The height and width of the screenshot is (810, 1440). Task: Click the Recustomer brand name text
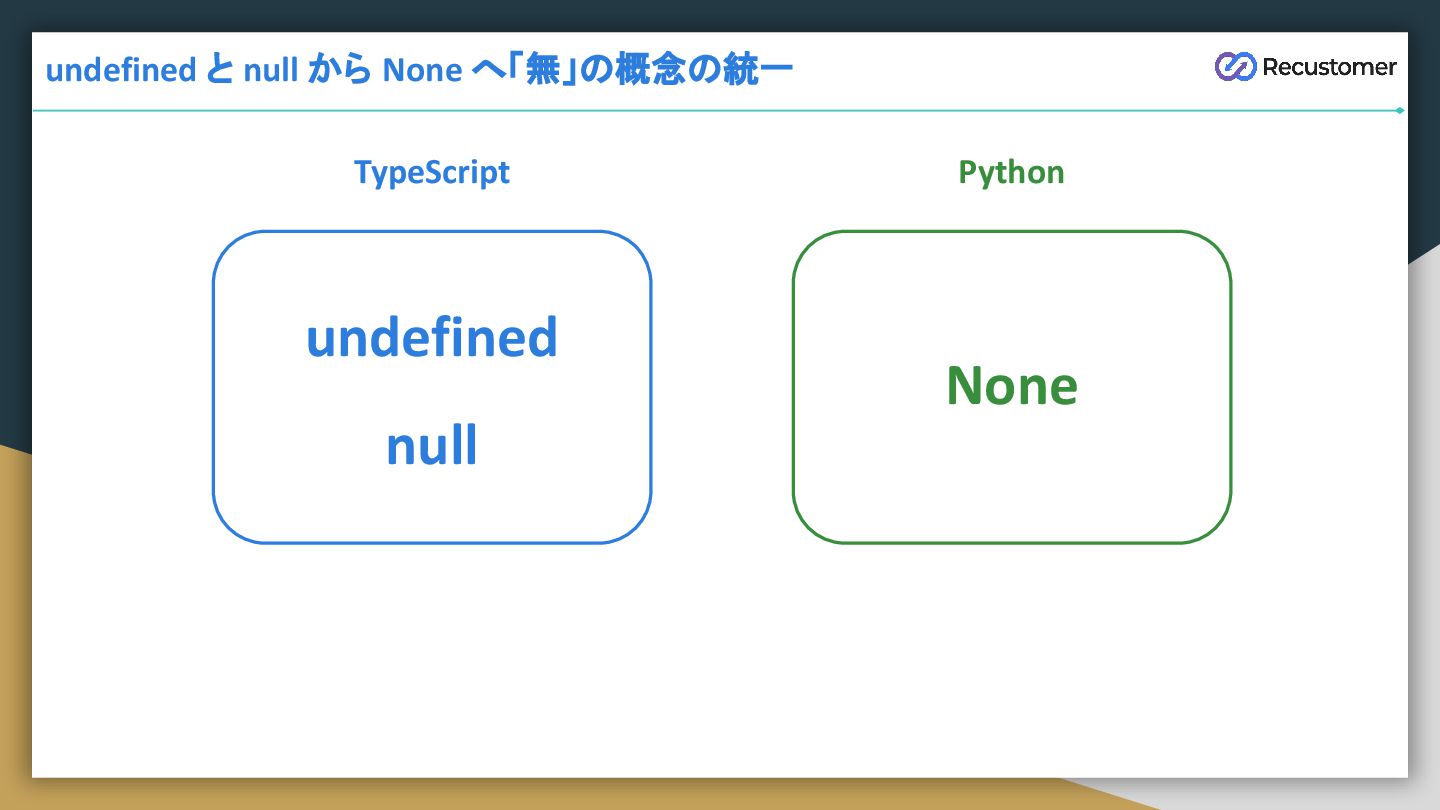tap(1329, 67)
